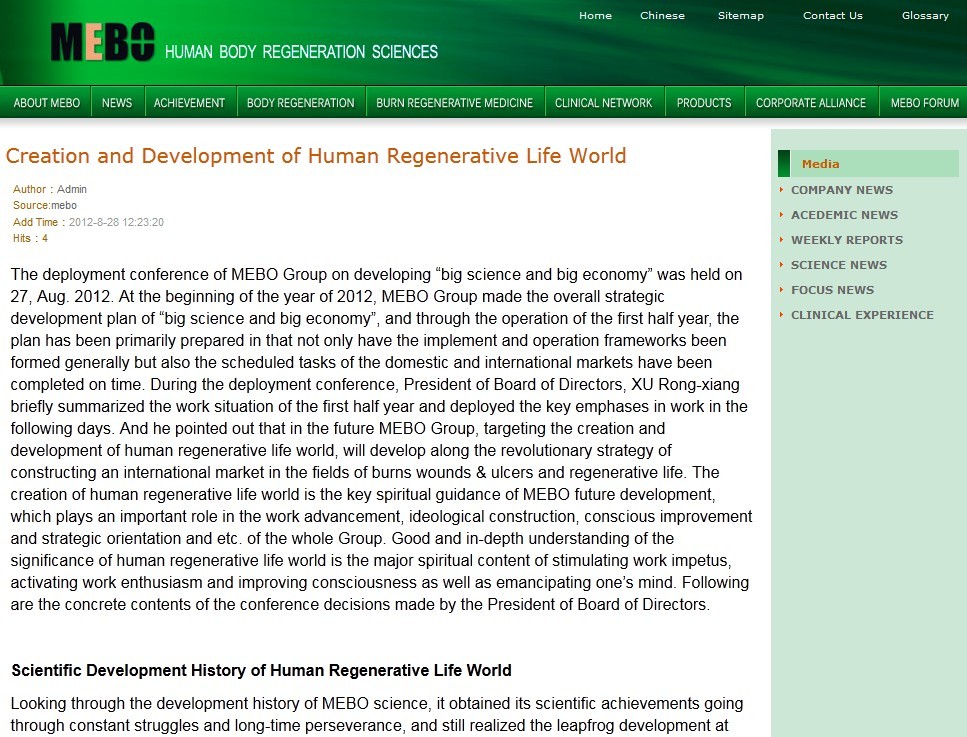Click the Add Time '2012-8-28 12:23:20'
This screenshot has width=967, height=737.
[116, 222]
